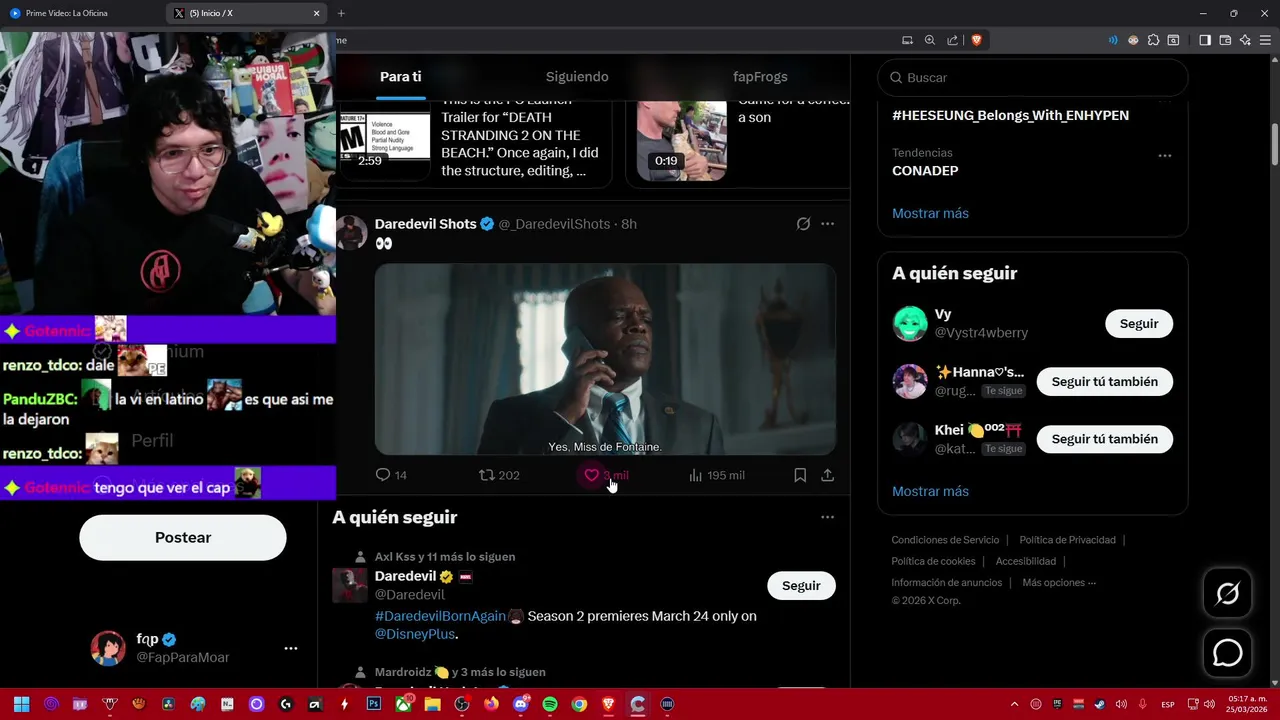Click the Buscar search field

pos(1033,77)
